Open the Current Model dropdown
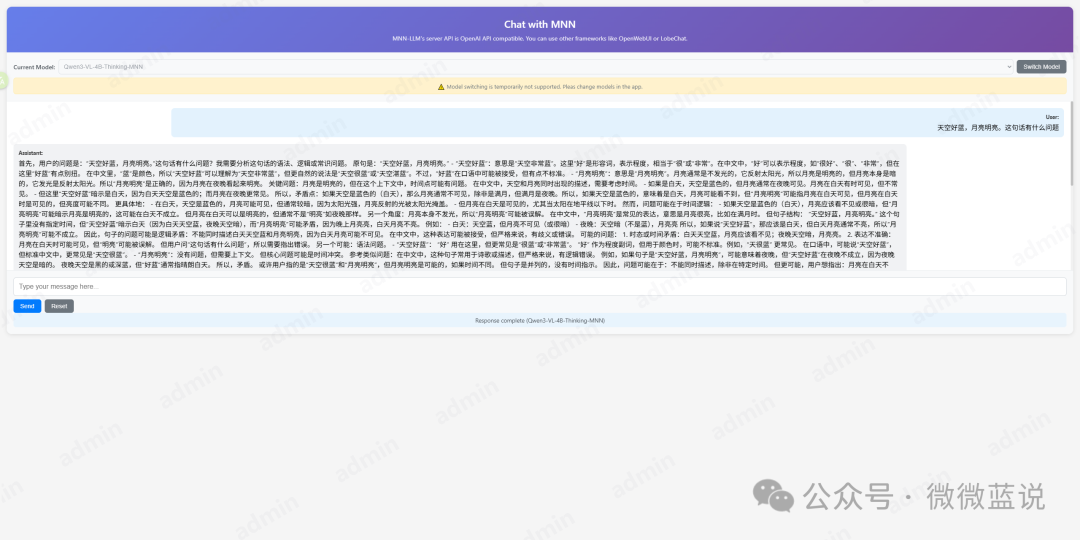The height and width of the screenshot is (540, 1080). click(536, 67)
